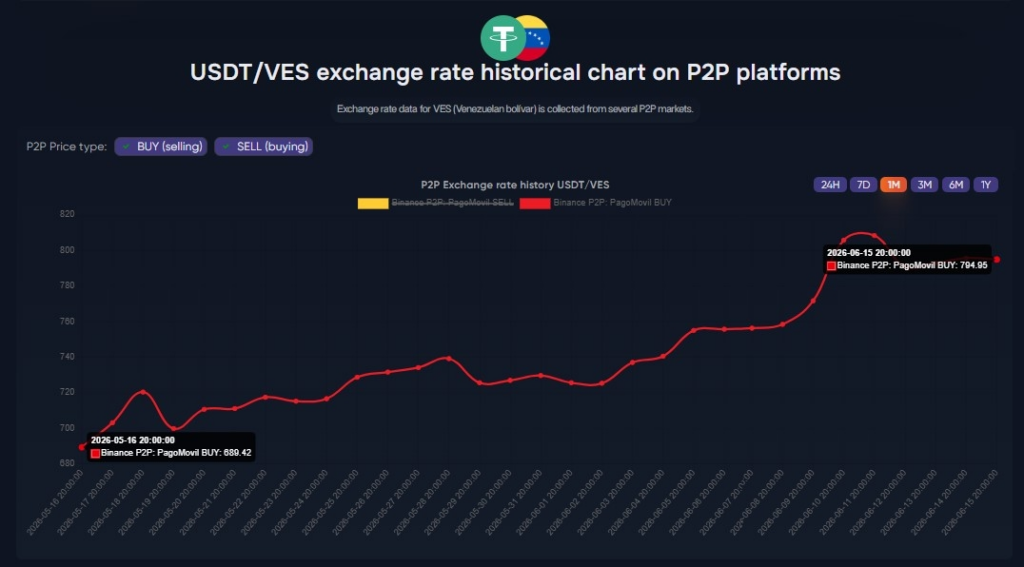Select the 3M time range
The height and width of the screenshot is (567, 1024).
coord(924,185)
